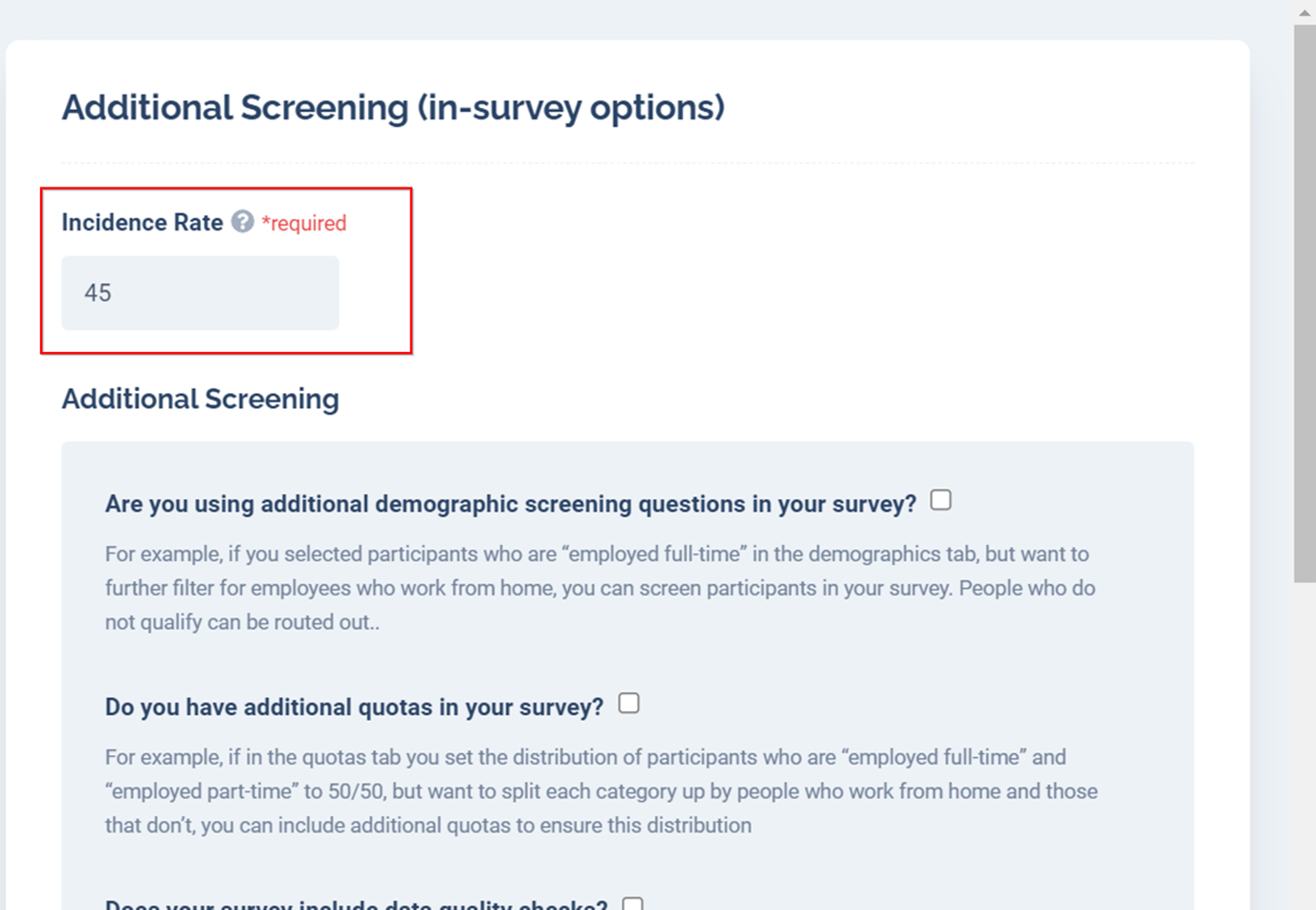Click the dotted divider under the main heading

pos(627,162)
